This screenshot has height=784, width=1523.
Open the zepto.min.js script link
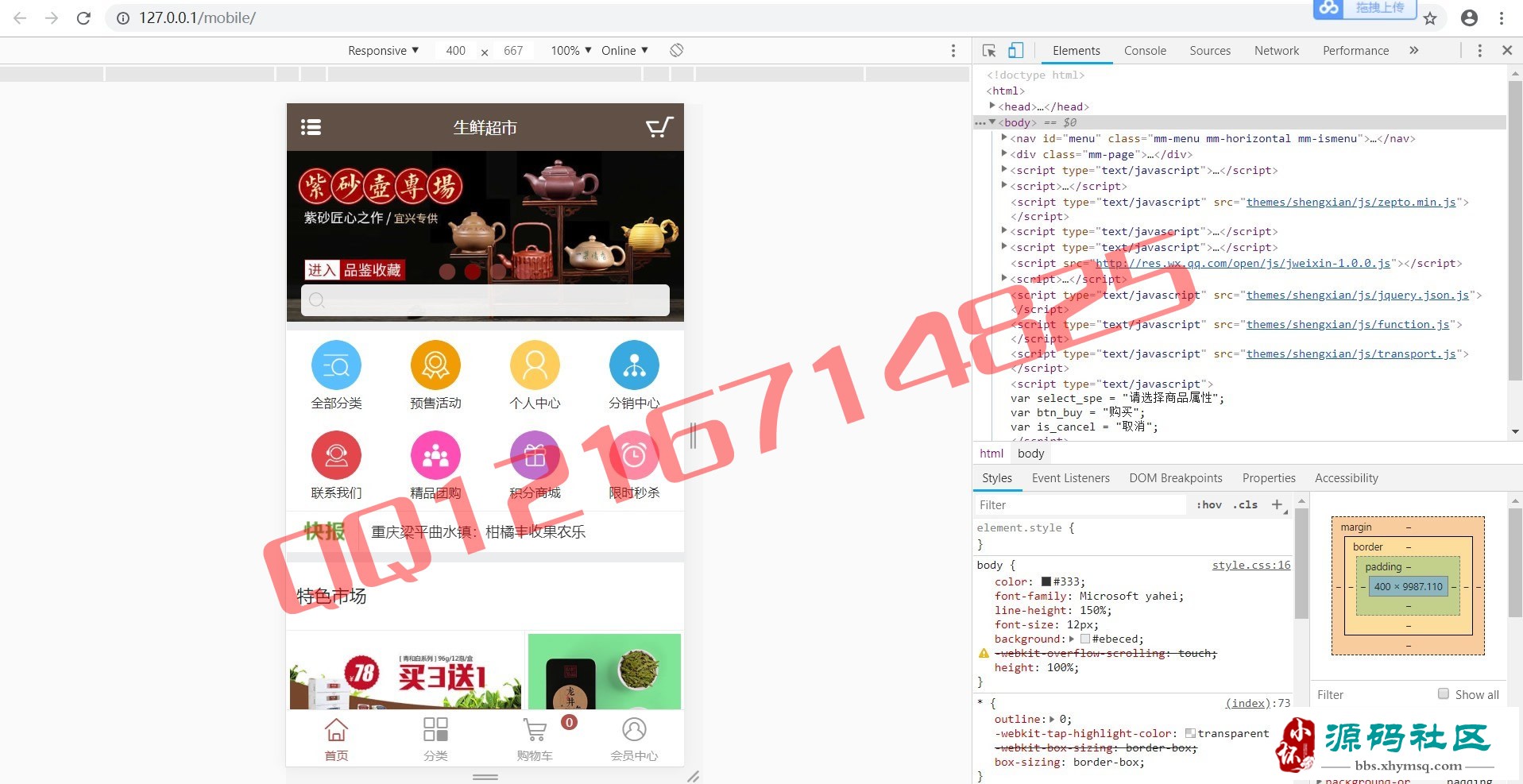coord(1351,202)
